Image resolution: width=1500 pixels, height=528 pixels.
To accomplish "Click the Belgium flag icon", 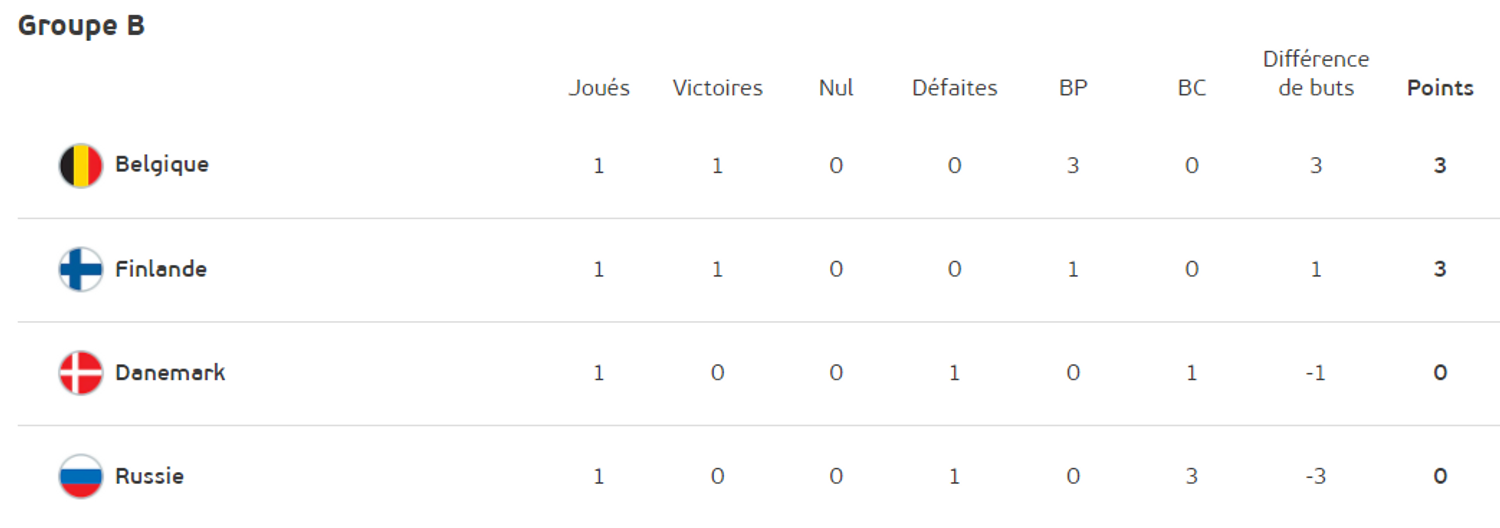I will coord(81,166).
